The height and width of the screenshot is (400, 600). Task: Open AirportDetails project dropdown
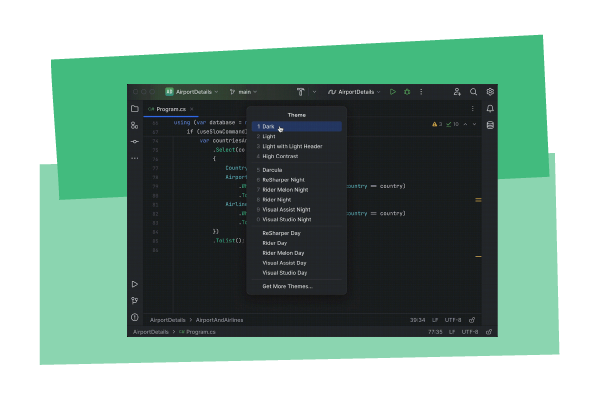192,92
